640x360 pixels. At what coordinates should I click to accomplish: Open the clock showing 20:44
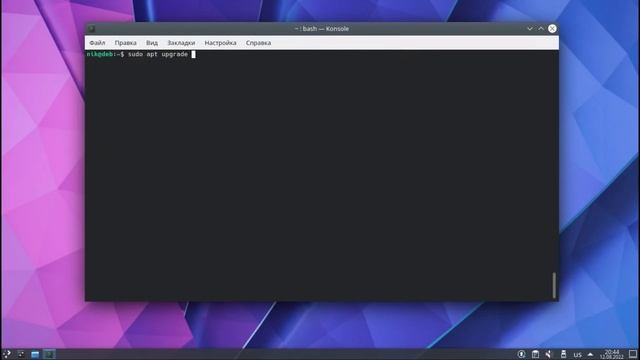click(612, 354)
